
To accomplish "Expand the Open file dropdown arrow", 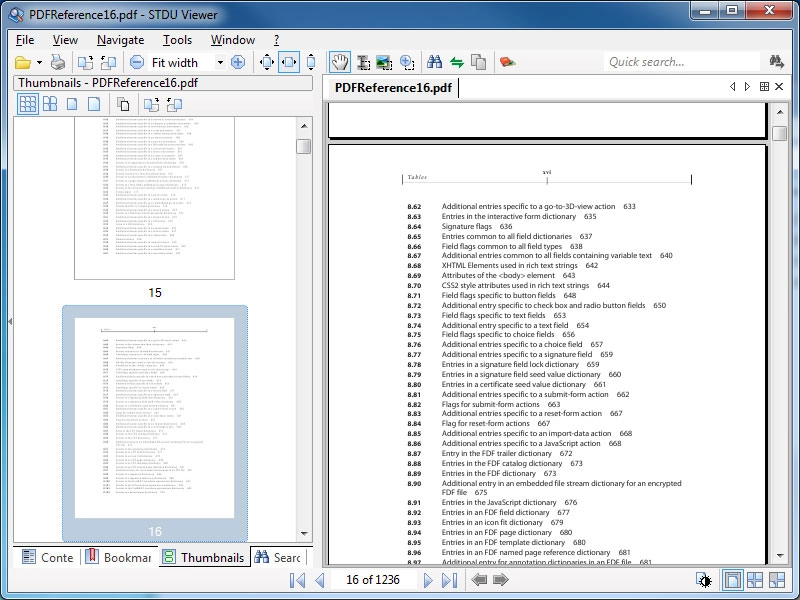I will coord(39,63).
